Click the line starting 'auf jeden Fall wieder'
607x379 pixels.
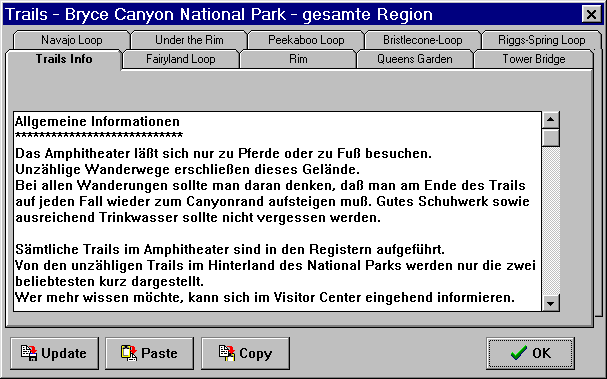[272, 201]
